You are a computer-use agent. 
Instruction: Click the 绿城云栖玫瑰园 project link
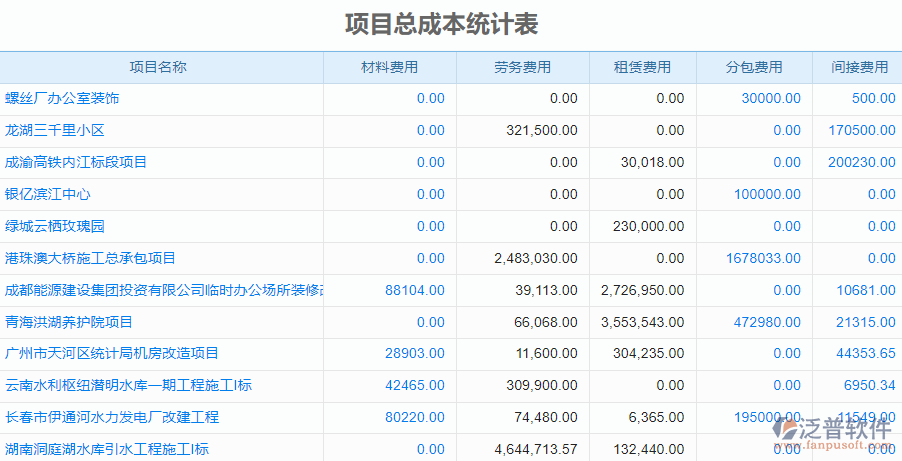(55, 226)
